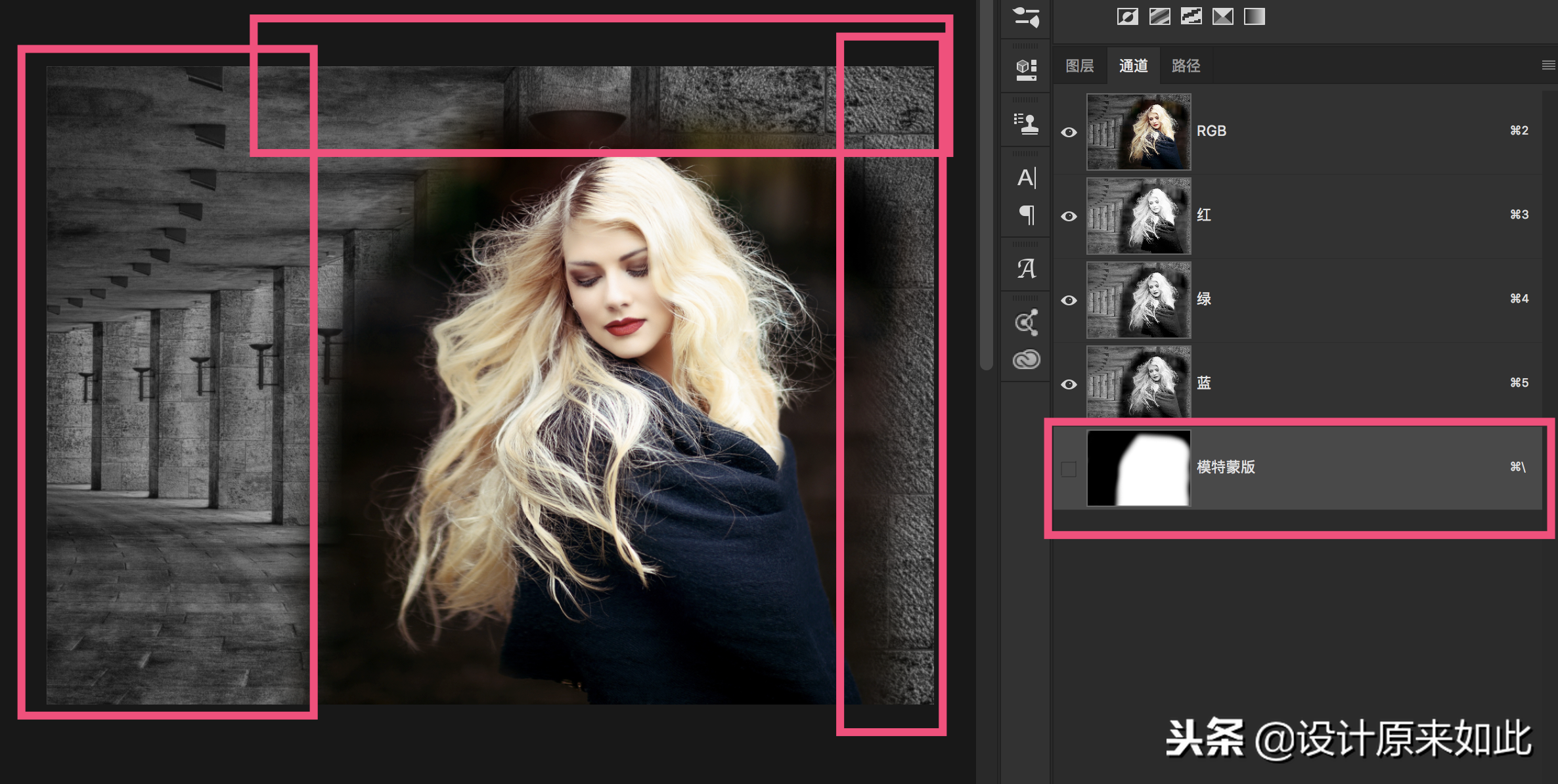Open the sharing nodes panel icon
This screenshot has width=1558, height=784.
1026,322
